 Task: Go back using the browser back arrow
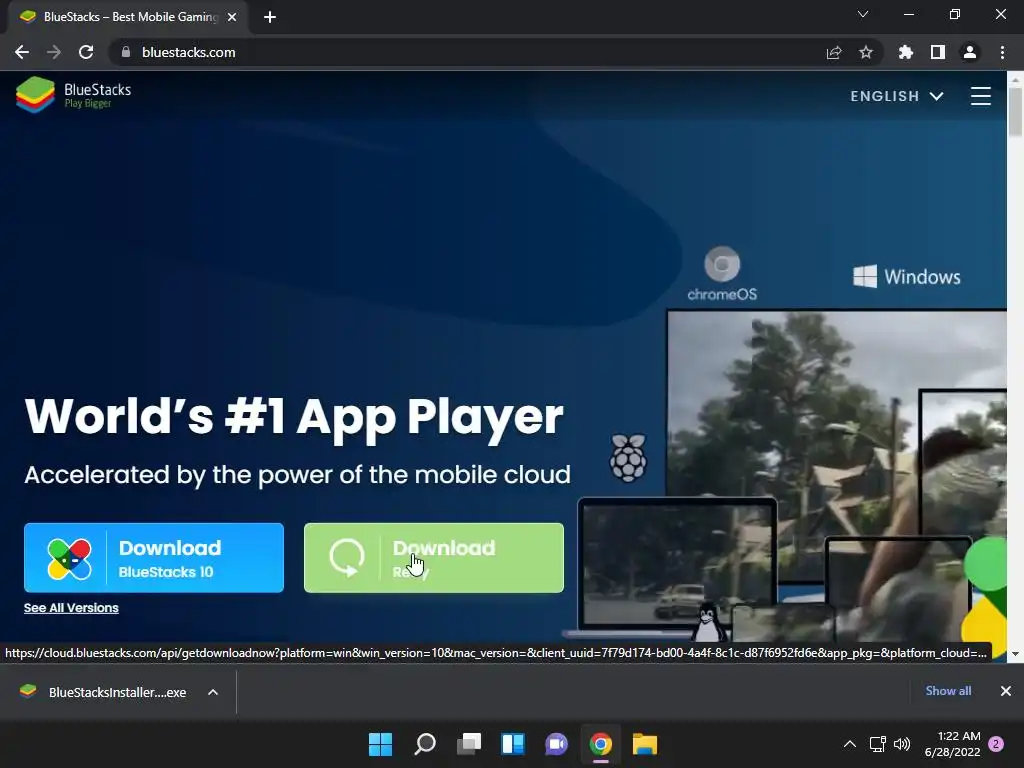[x=22, y=52]
